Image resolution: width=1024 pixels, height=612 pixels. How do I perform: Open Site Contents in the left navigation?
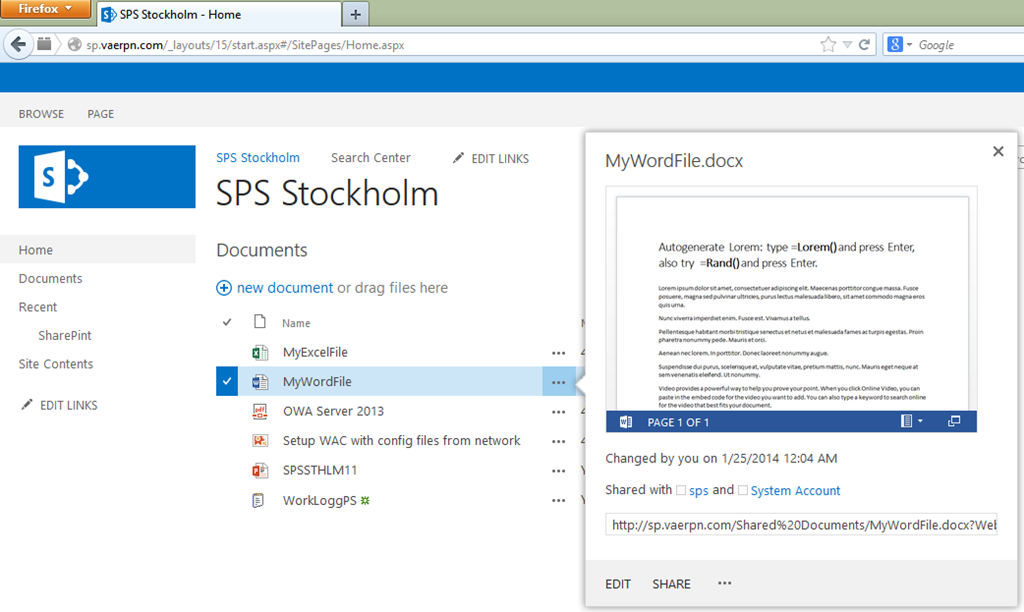(56, 364)
